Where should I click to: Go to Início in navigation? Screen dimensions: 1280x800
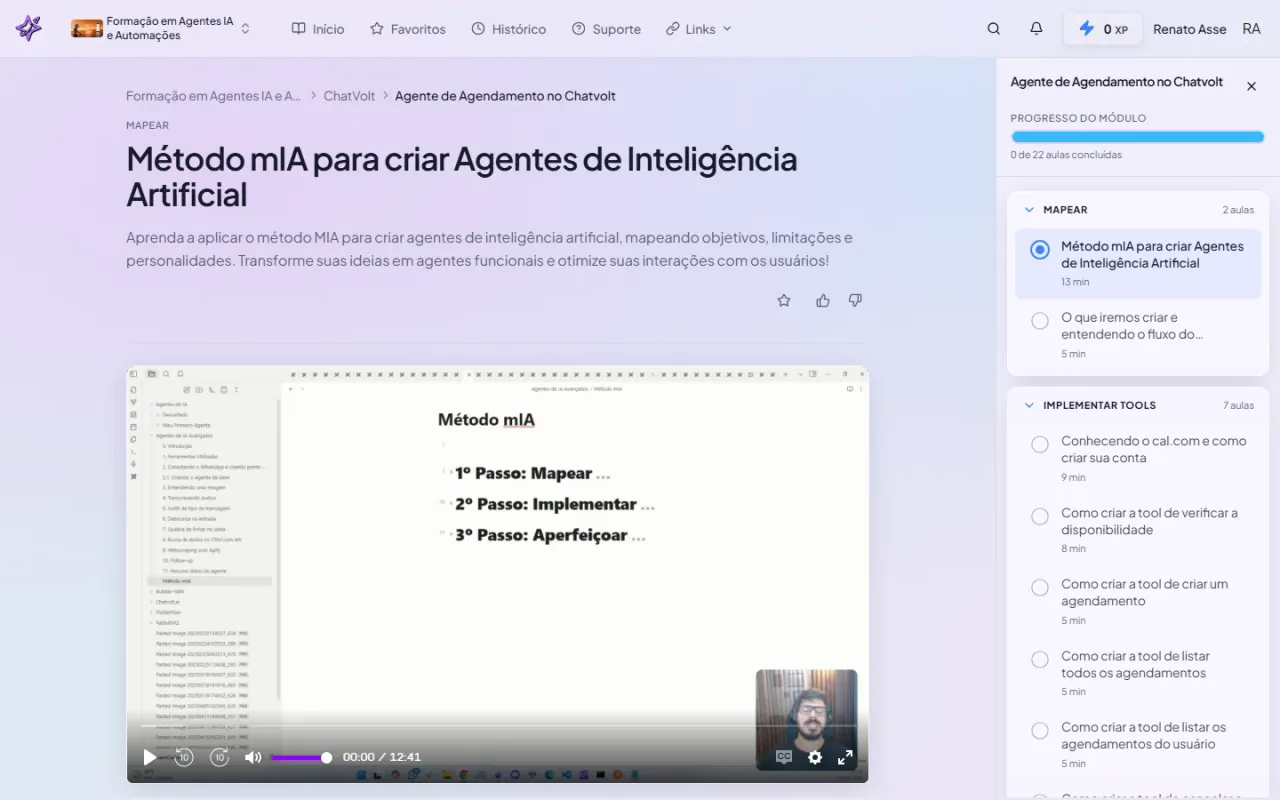[x=318, y=29]
